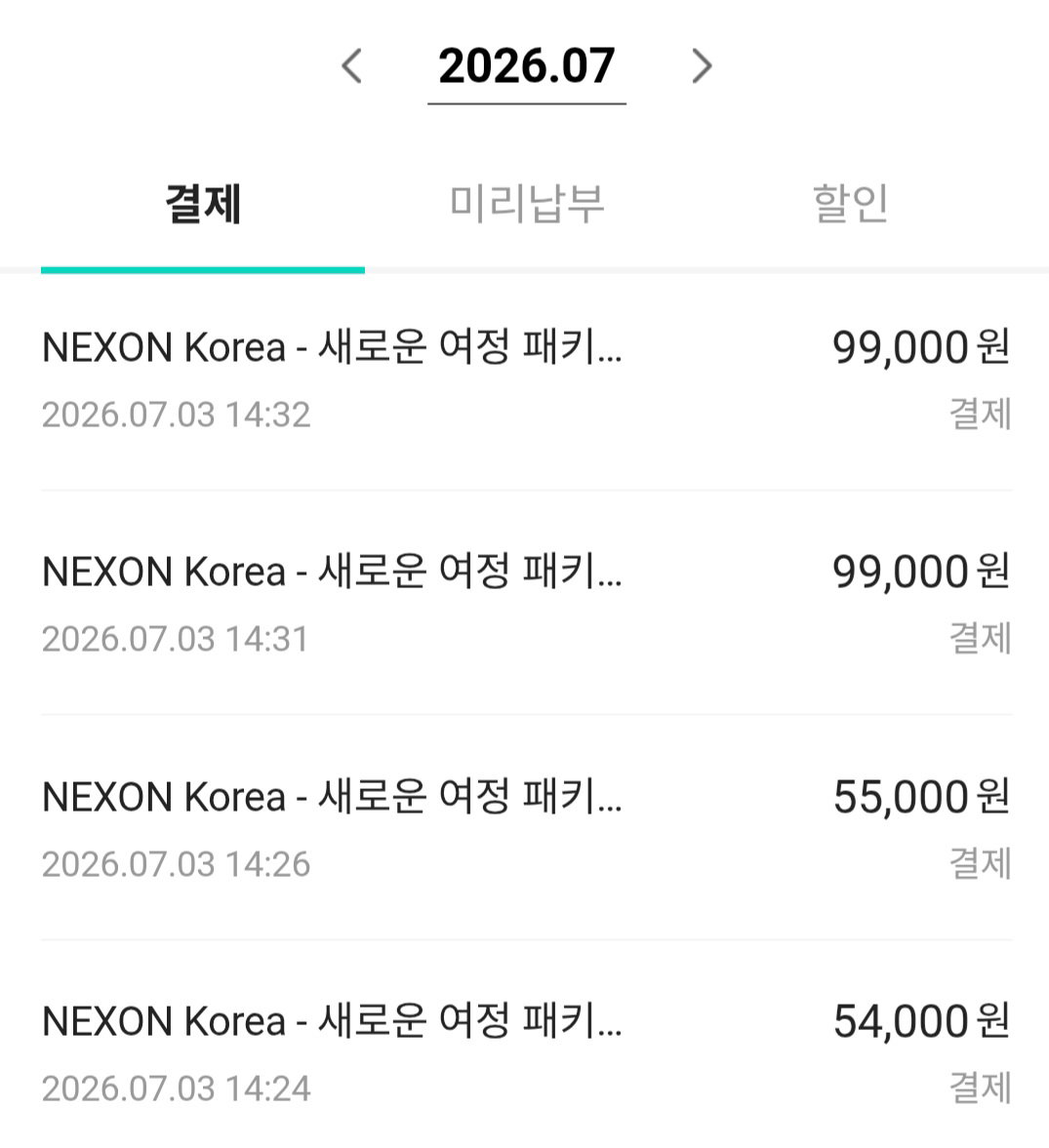Tap the 2026.07.03 14:24 timestamp
Image resolution: width=1049 pixels, height=1148 pixels.
[176, 1089]
